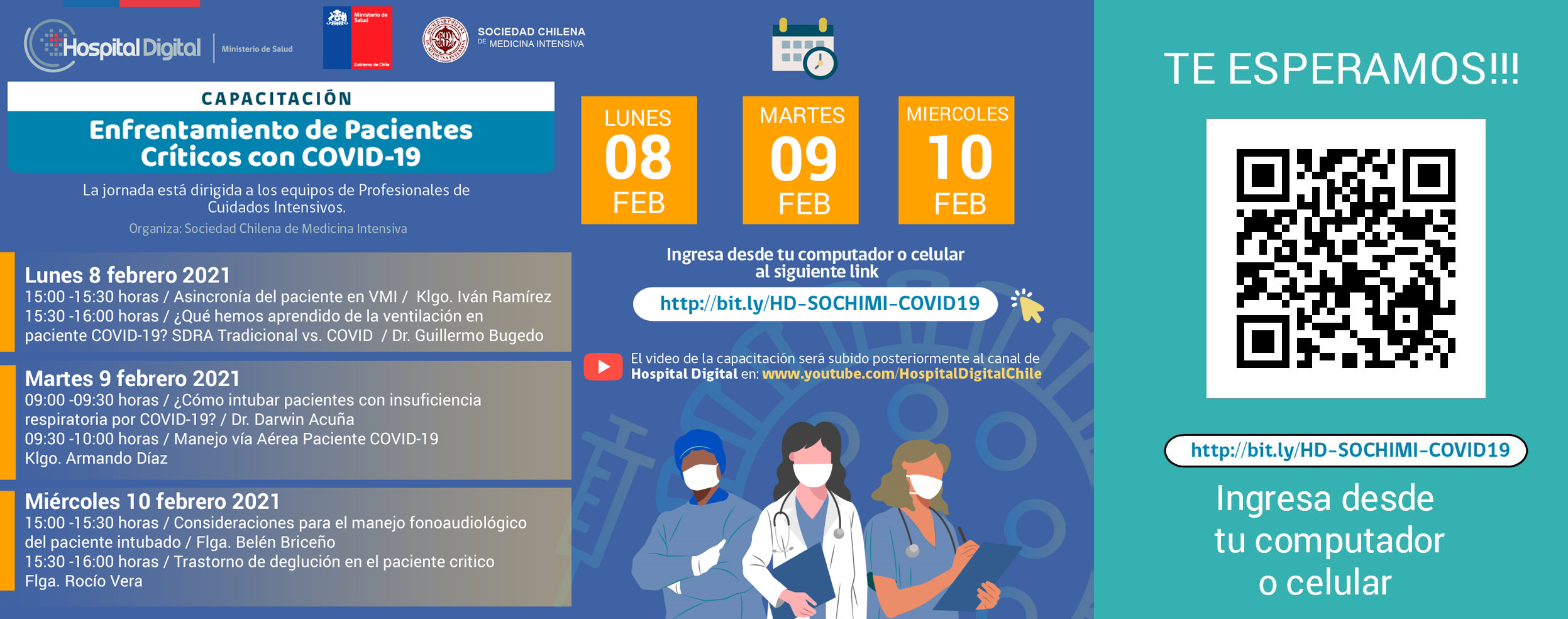The image size is (1568, 619).
Task: Click the line Trastorno de deglución en el paciente critico
Action: [260, 561]
